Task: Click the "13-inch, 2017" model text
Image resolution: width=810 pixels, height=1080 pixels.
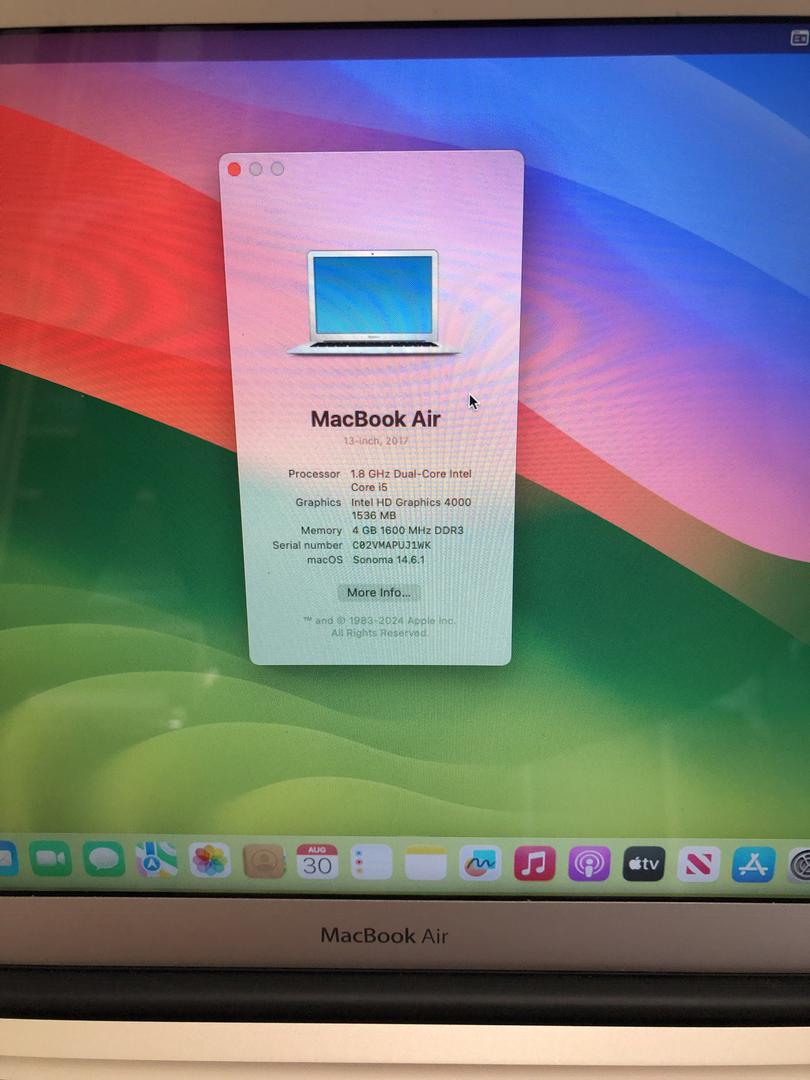Action: point(376,441)
